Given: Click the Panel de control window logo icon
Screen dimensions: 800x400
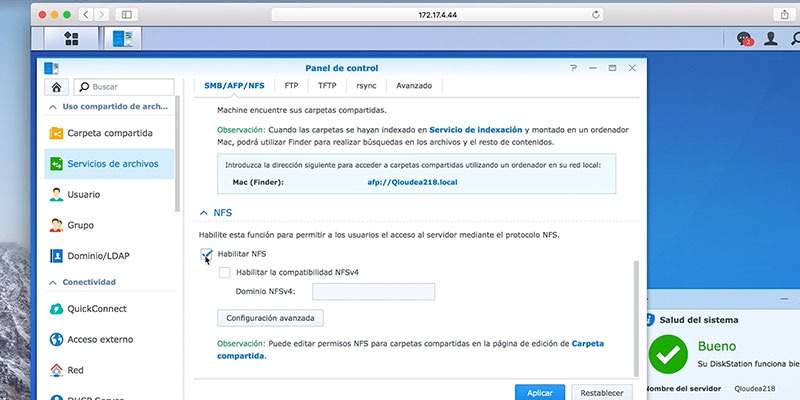Looking at the screenshot, I should 52,68.
